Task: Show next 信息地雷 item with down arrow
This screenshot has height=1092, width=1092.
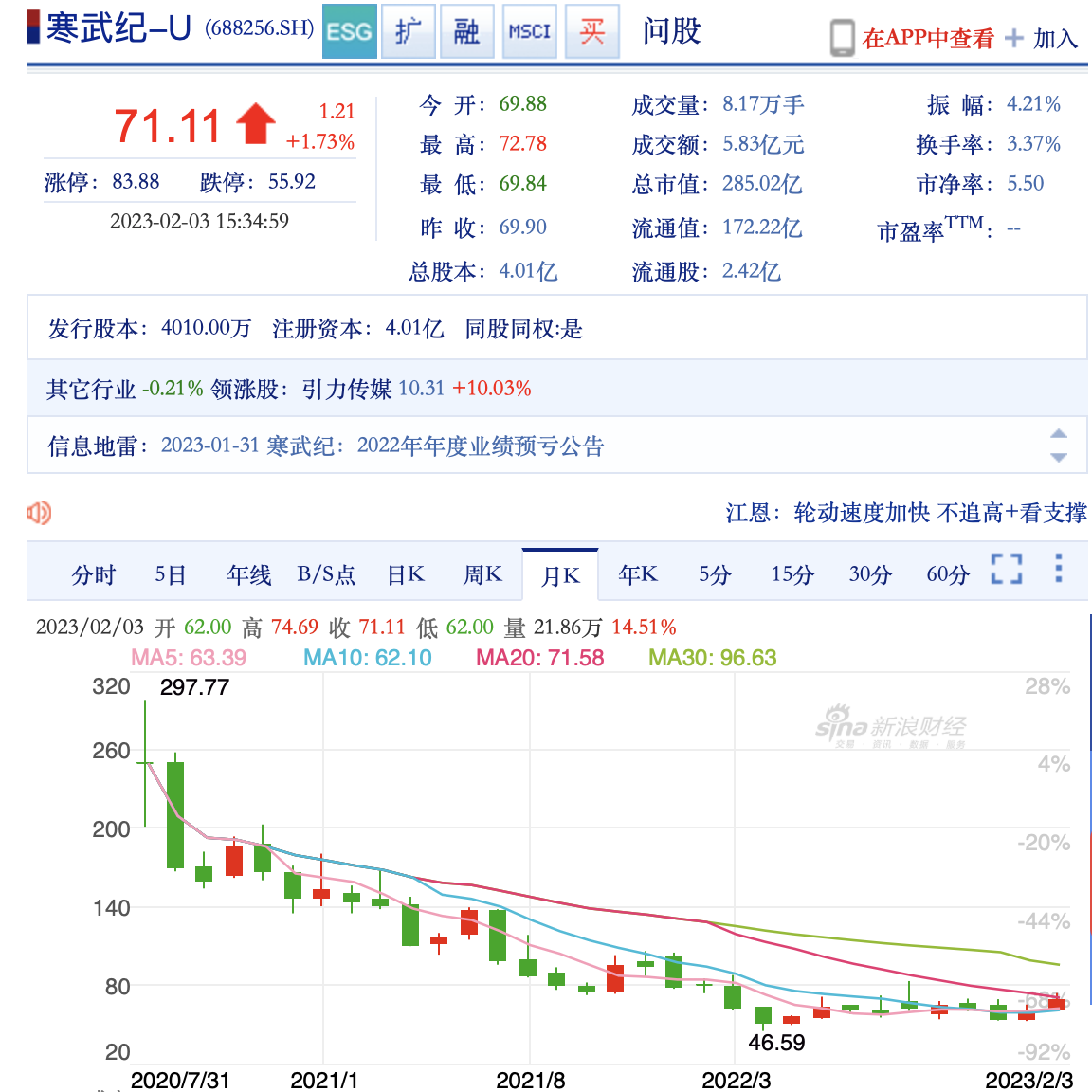Action: 1059,458
